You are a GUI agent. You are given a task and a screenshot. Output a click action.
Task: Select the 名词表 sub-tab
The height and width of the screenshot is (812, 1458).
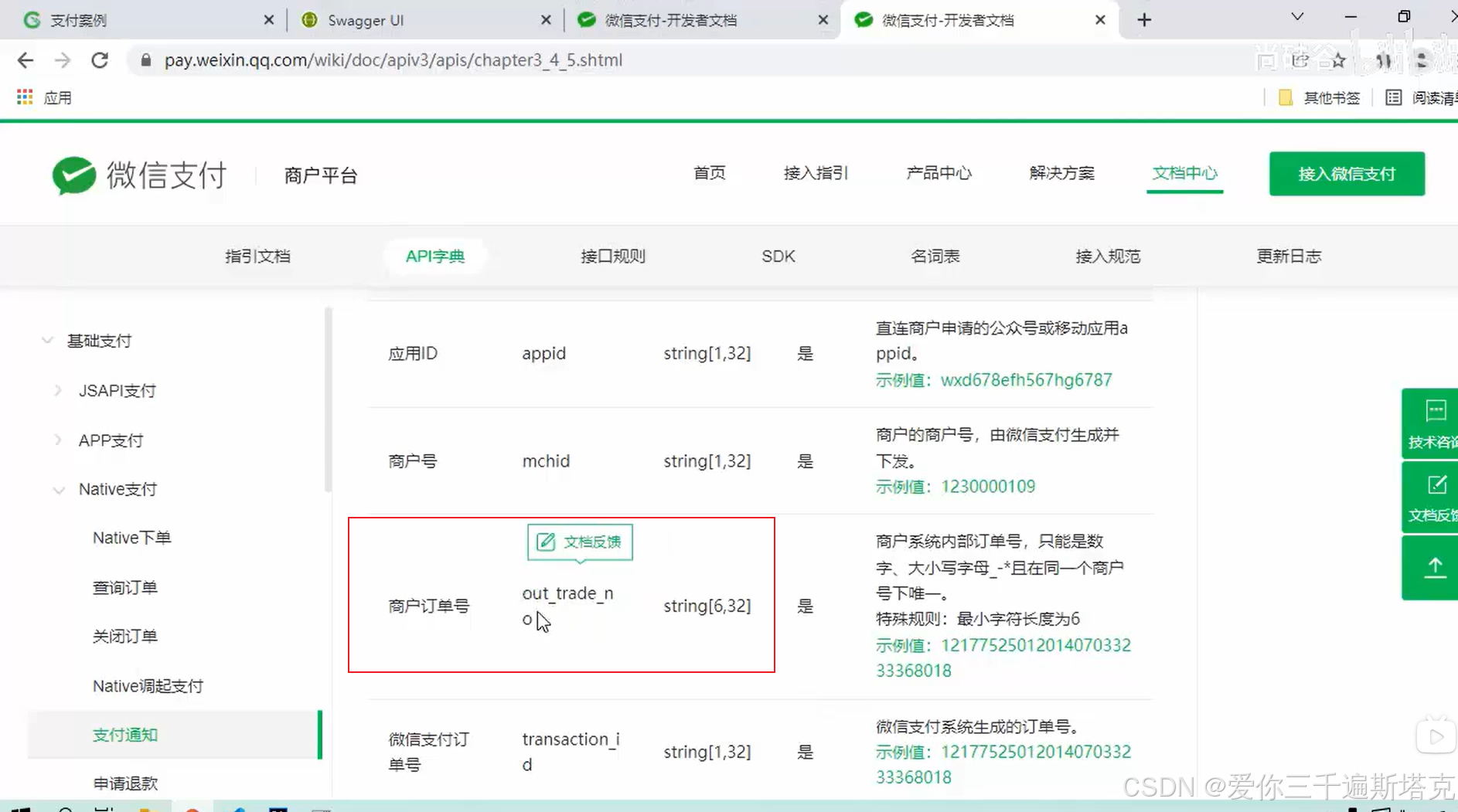(935, 257)
